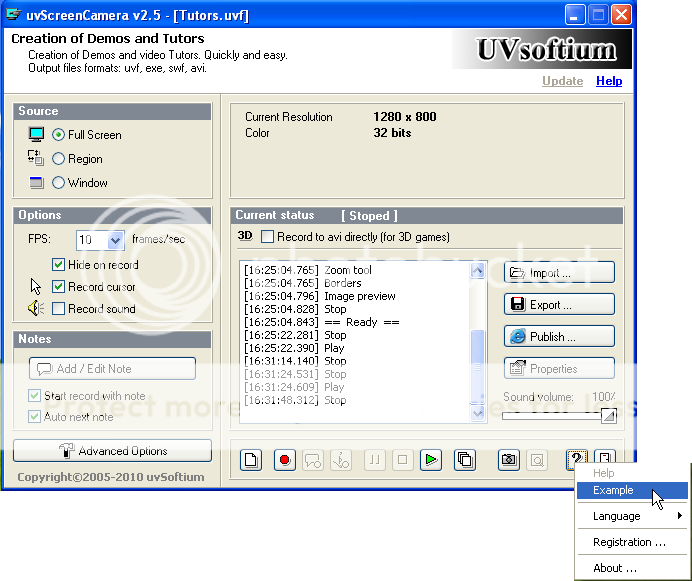This screenshot has height=581, width=692.
Task: Select the Window source radio button
Action: pos(58,182)
